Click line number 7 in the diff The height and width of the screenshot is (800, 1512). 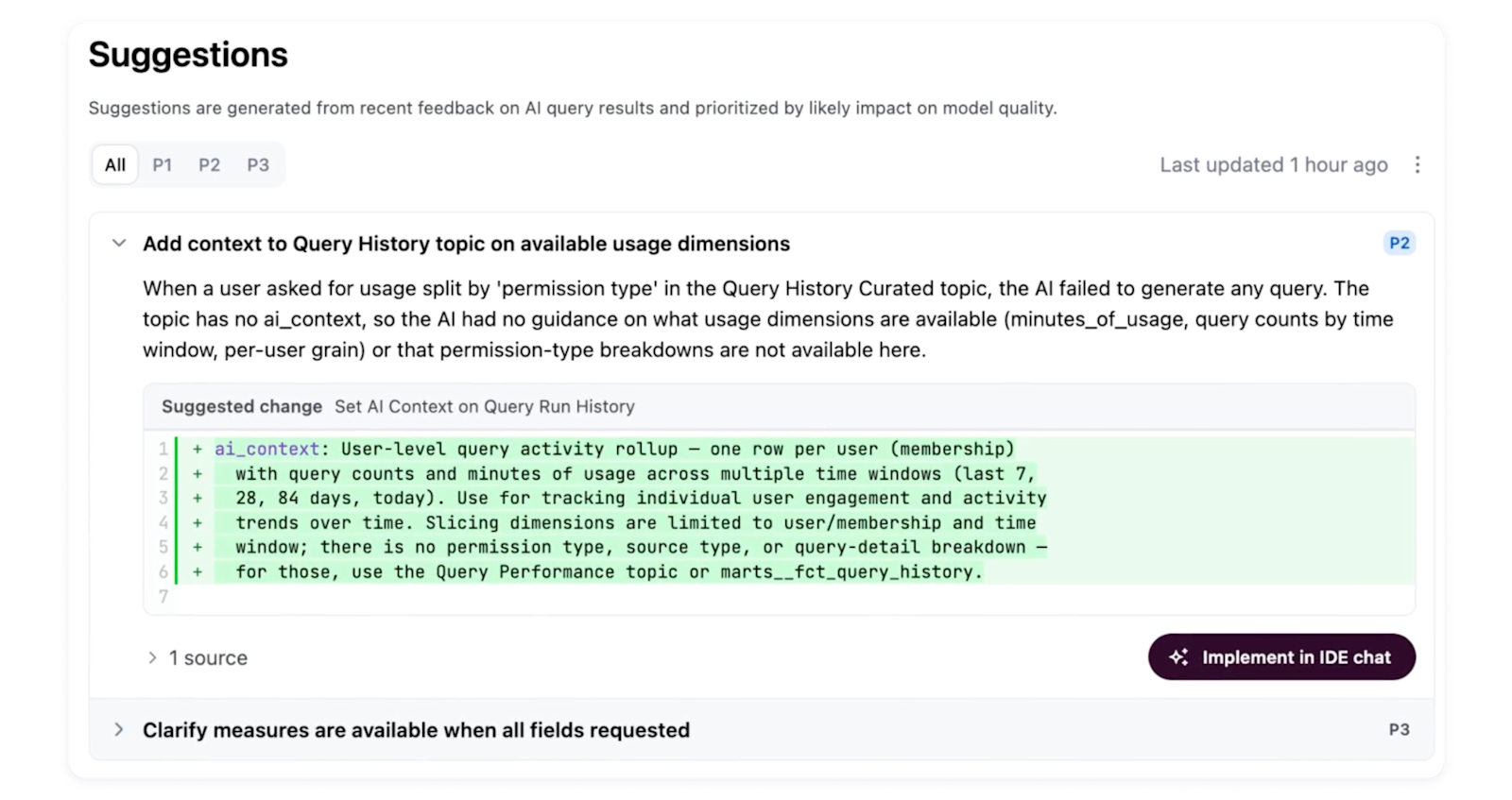tap(163, 597)
